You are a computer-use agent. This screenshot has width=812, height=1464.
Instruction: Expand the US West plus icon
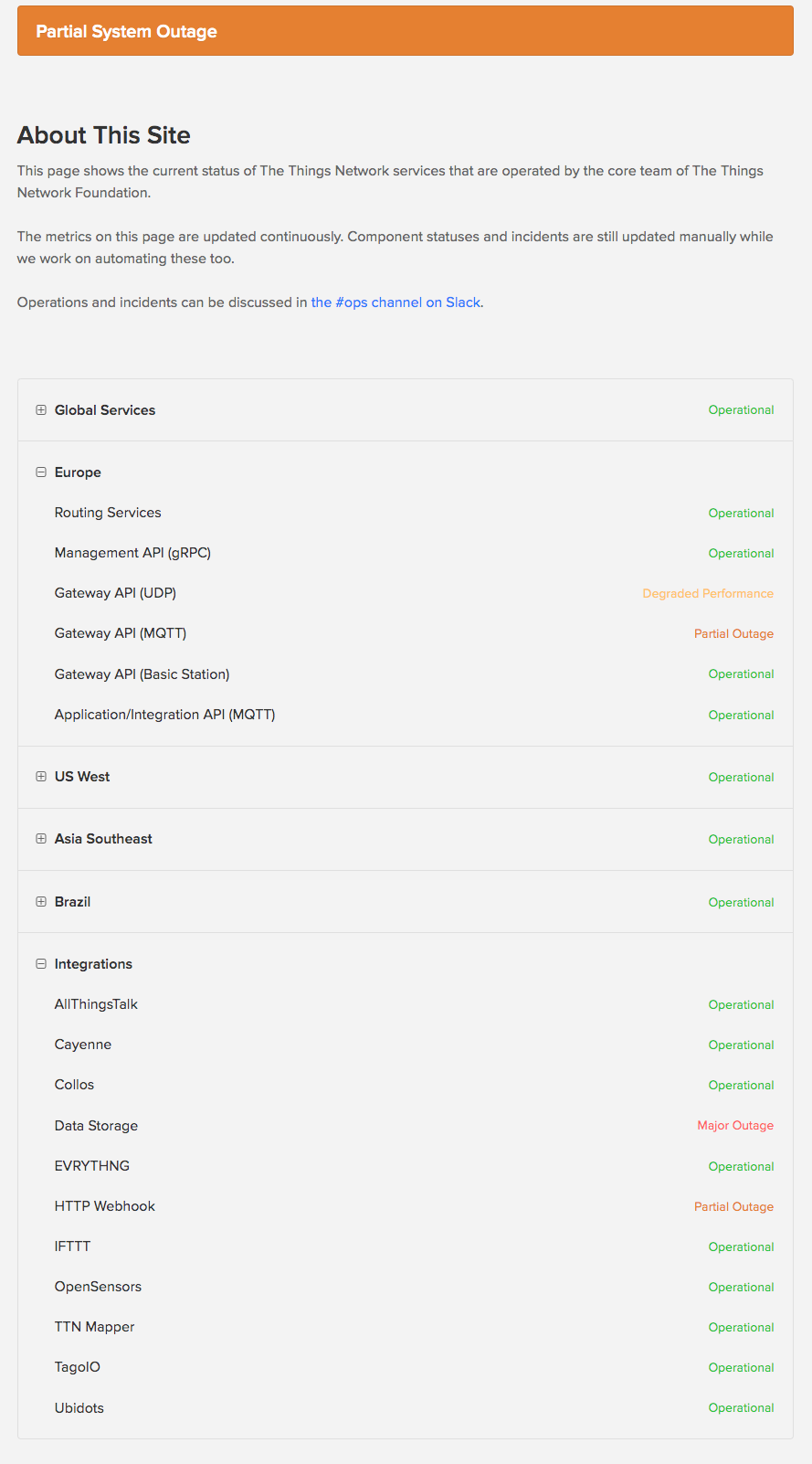click(x=41, y=777)
